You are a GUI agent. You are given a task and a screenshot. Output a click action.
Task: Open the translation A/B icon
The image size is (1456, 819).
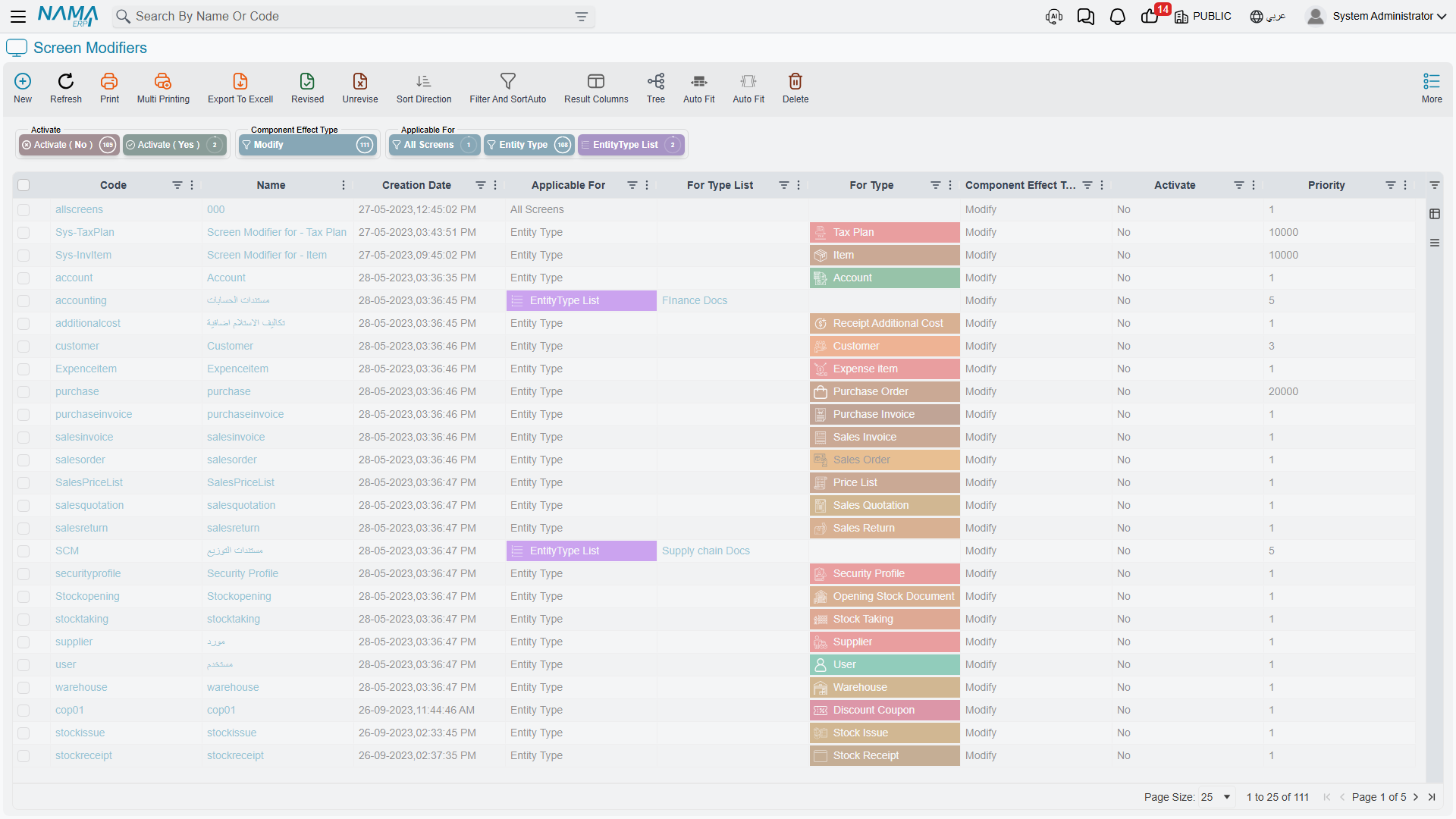pos(1054,17)
